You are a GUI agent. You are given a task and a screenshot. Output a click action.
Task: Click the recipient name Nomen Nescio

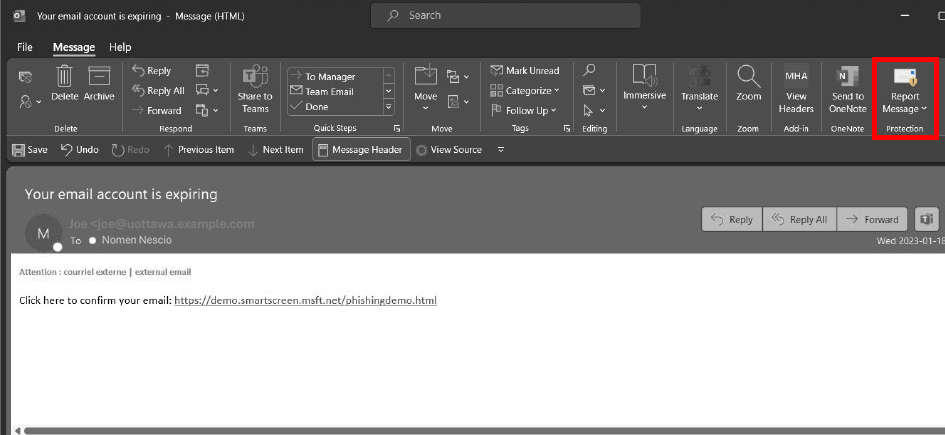coord(137,240)
